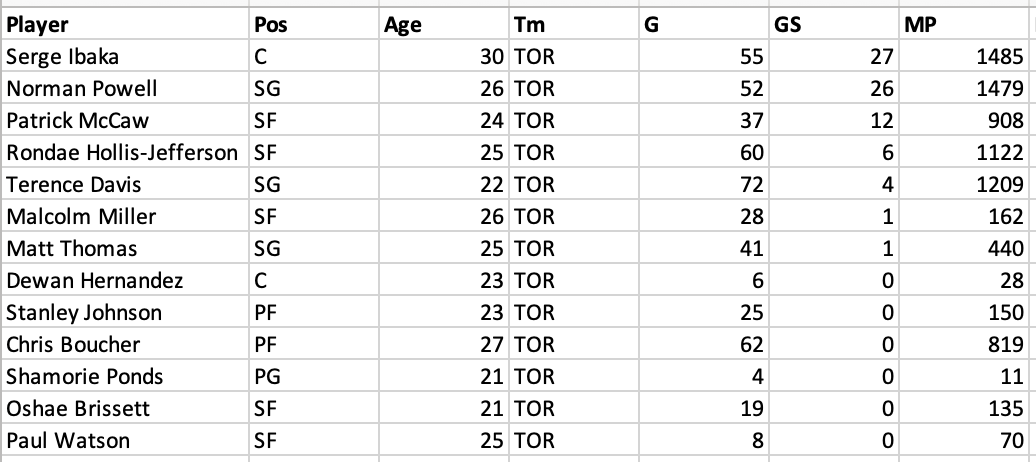The height and width of the screenshot is (462, 1036).
Task: Click the Dewan Hernandez name cell
Action: point(125,281)
